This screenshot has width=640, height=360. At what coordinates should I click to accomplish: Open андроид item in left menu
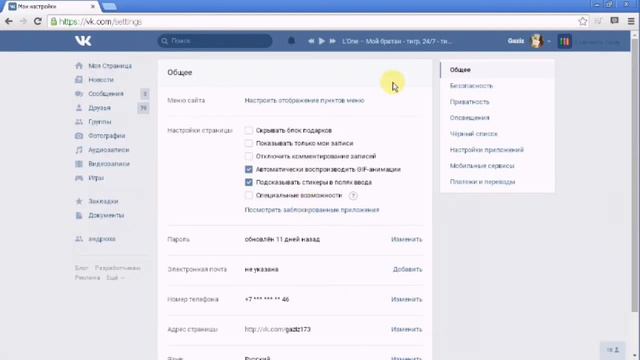pyautogui.click(x=102, y=239)
